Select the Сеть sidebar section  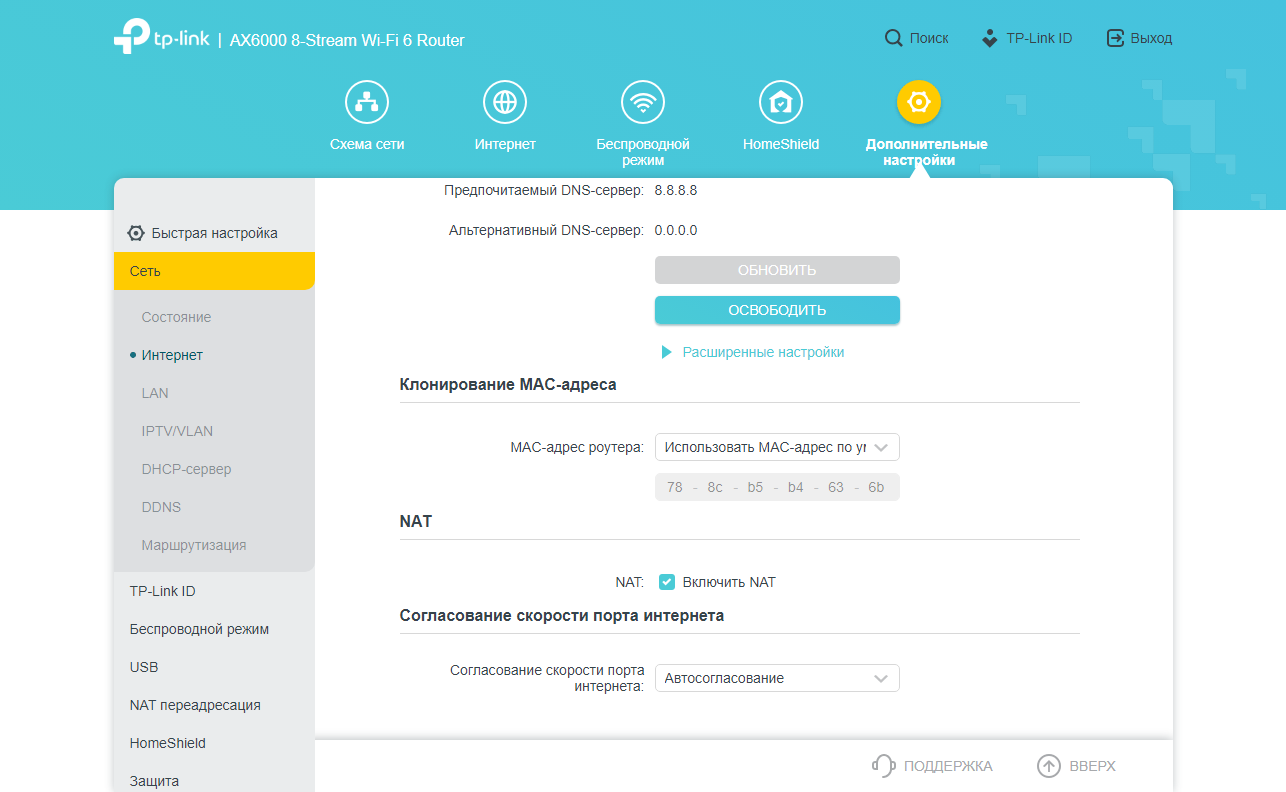point(214,271)
